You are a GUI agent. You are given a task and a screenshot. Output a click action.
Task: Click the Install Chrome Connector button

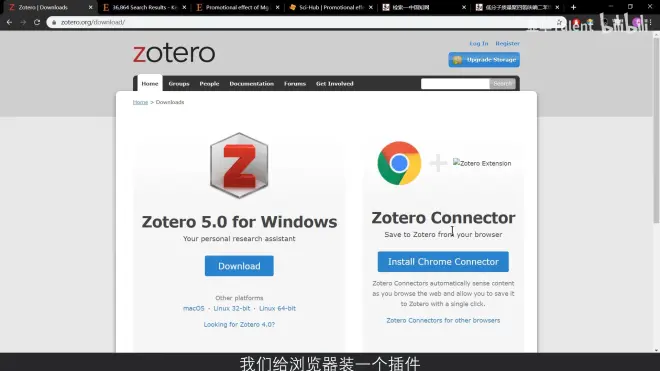[x=443, y=262]
